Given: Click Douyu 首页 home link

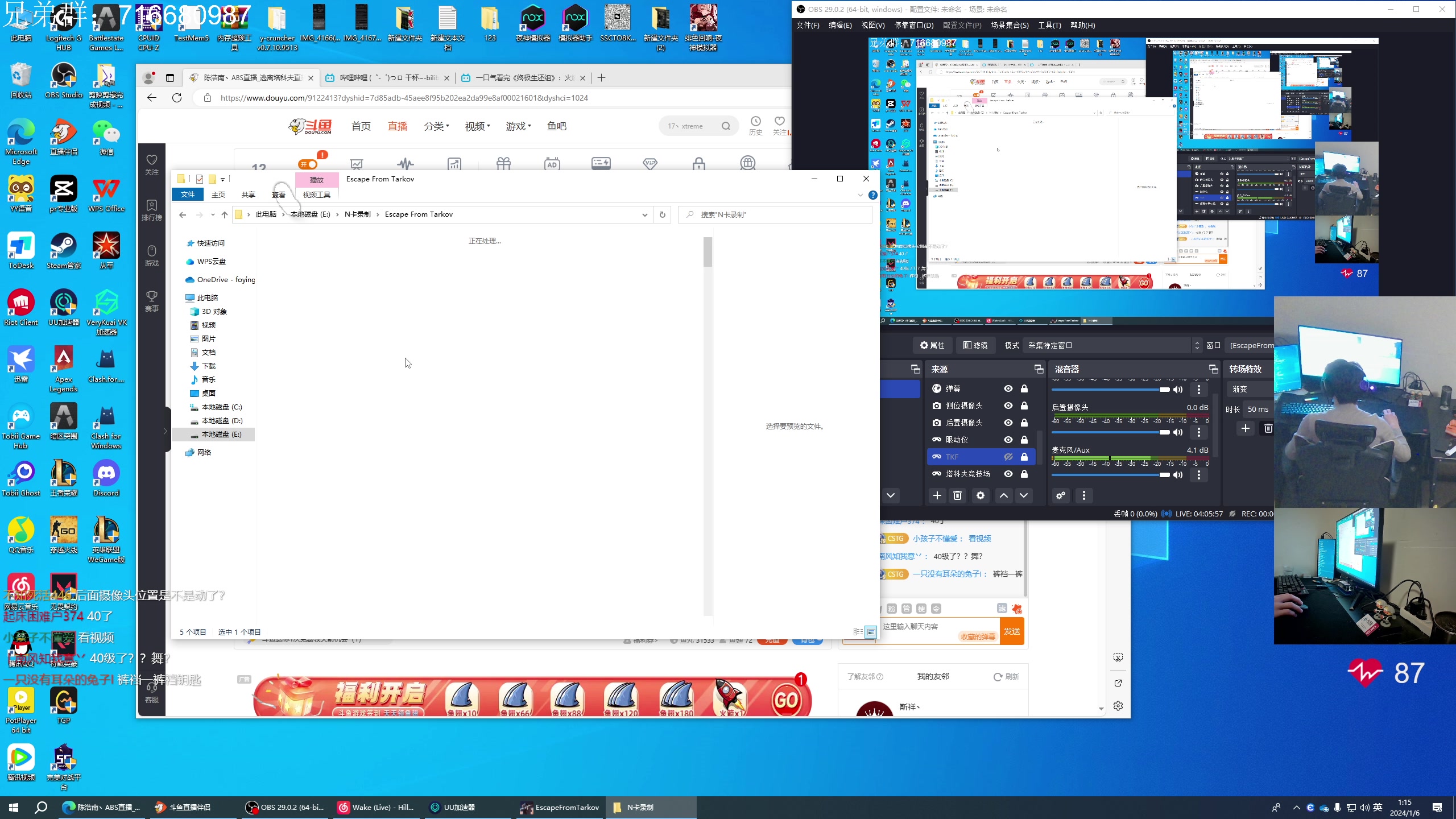Looking at the screenshot, I should [x=361, y=126].
